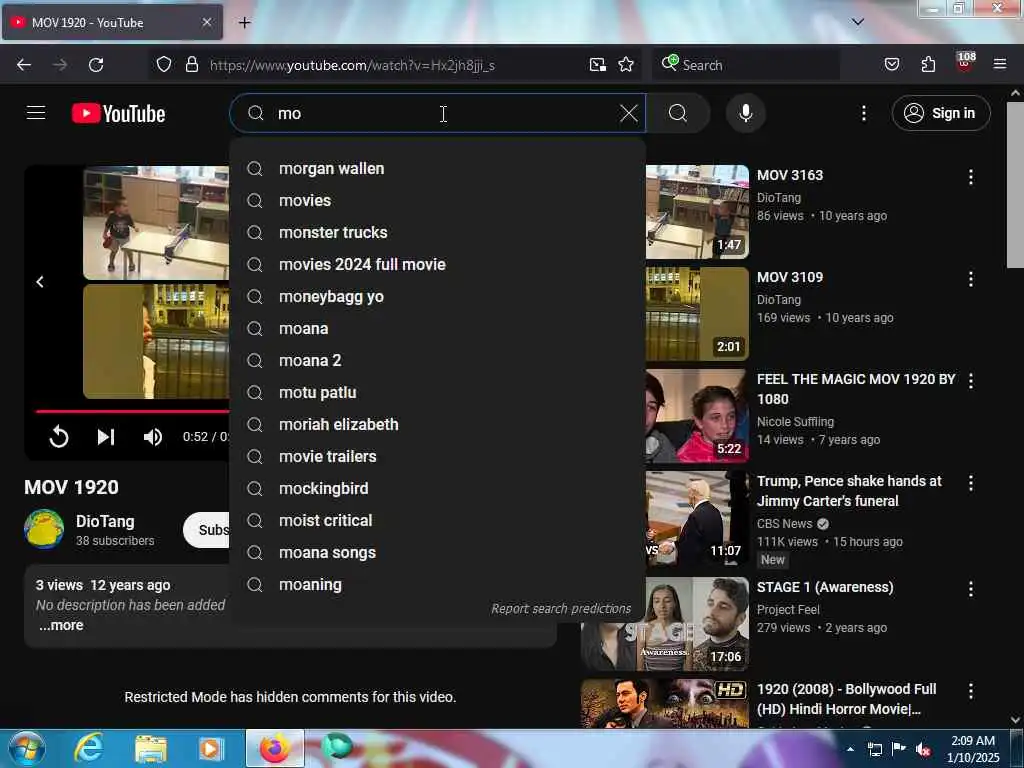Open options for 1920 (2008) Bollywood video
Image resolution: width=1024 pixels, height=768 pixels.
click(x=970, y=690)
